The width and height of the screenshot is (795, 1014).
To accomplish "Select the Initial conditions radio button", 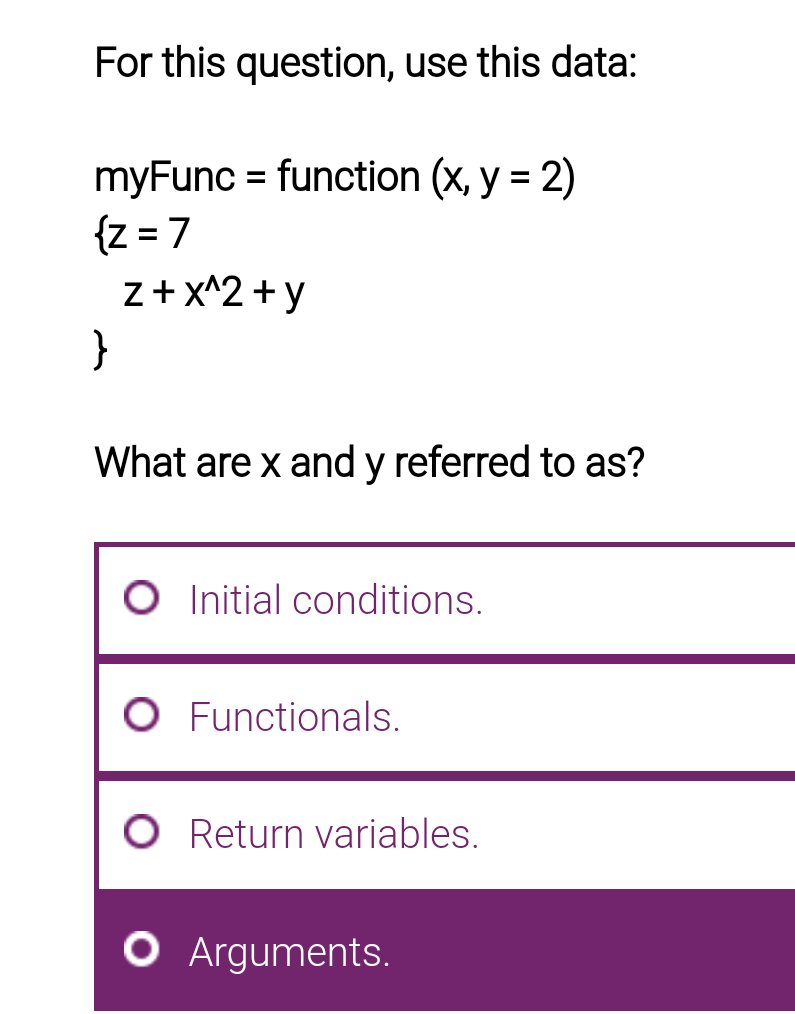I will pyautogui.click(x=143, y=598).
